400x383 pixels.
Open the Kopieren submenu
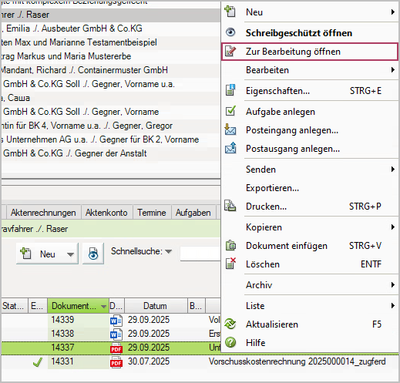[x=310, y=227]
